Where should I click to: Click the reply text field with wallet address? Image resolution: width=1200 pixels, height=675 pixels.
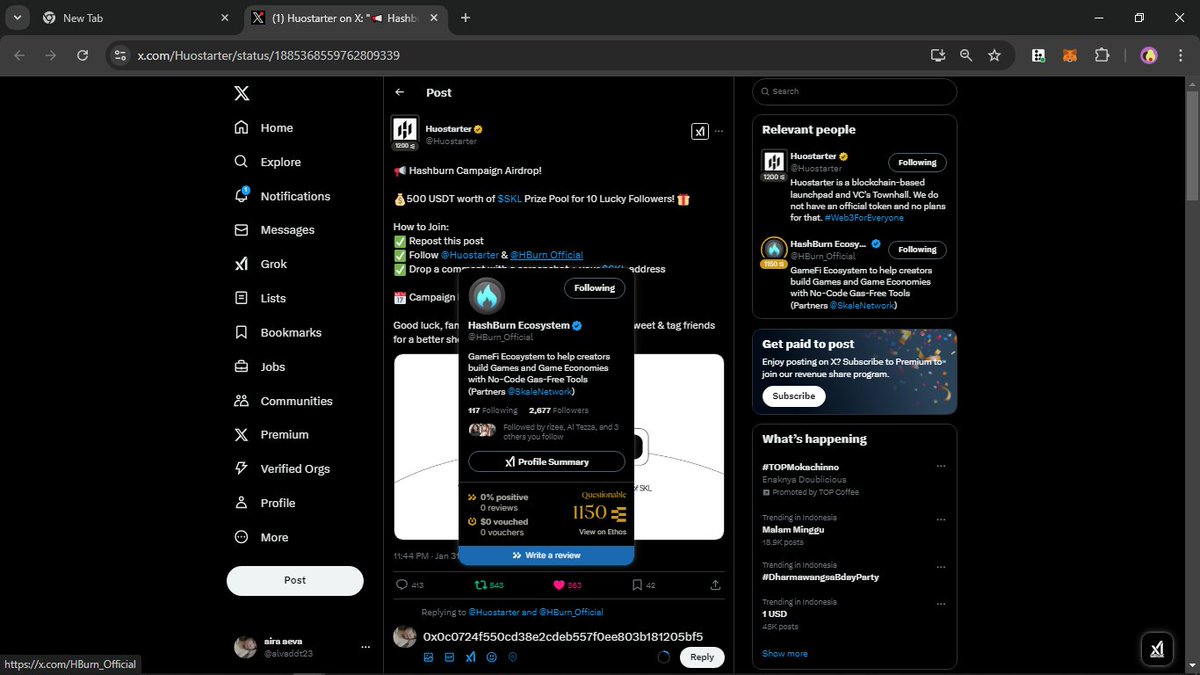click(563, 636)
